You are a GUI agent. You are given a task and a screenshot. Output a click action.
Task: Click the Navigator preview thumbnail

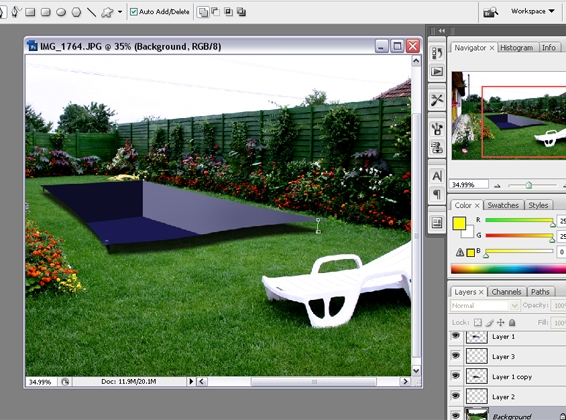tap(509, 115)
